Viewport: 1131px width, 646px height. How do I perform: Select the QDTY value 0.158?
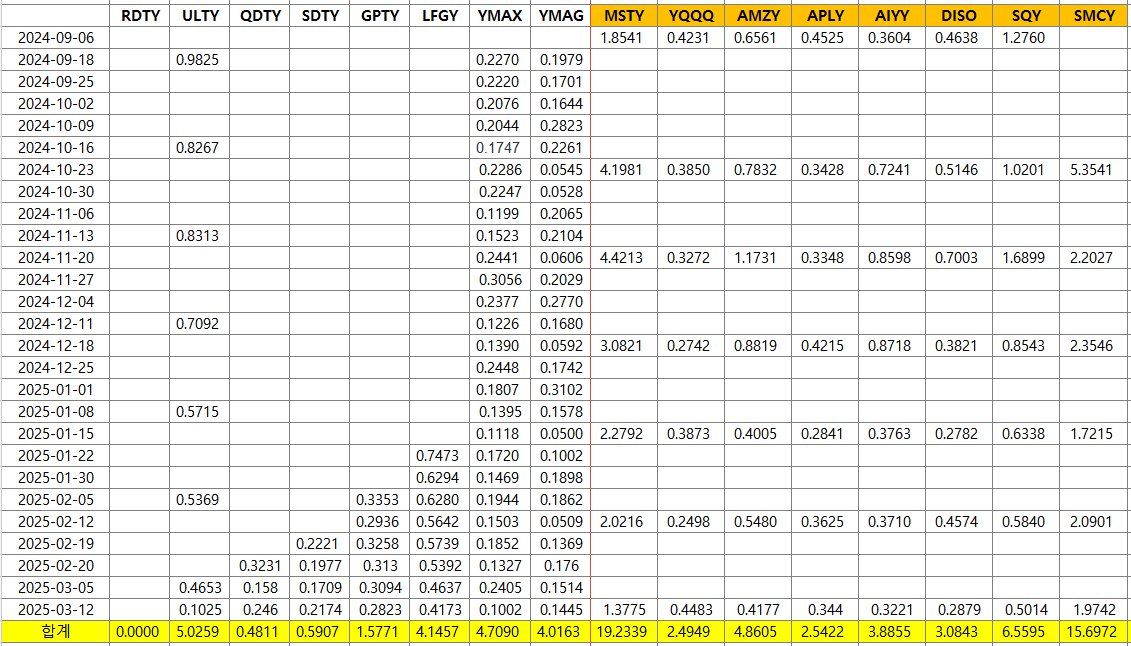tap(260, 587)
